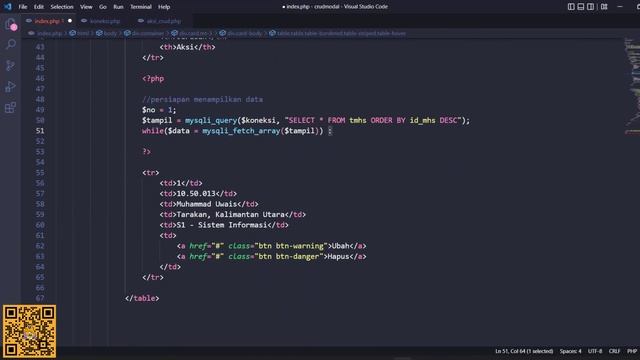Click the PHP file icon on koneksi.php tab
This screenshot has width=640, height=360.
pyautogui.click(x=84, y=21)
